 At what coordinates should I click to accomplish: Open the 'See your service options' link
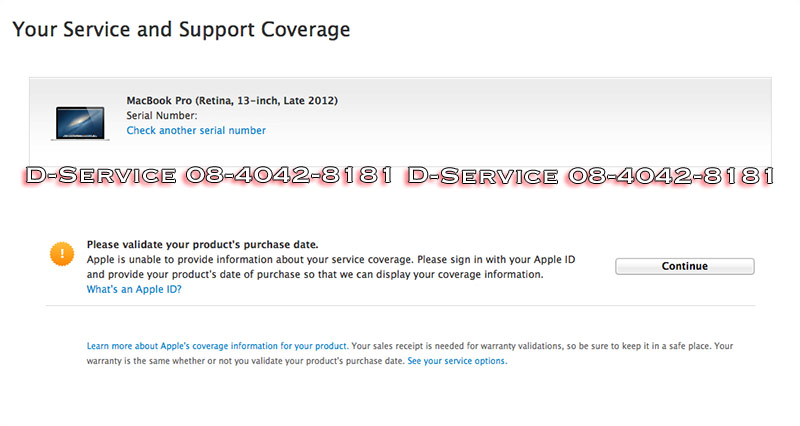[x=457, y=361]
